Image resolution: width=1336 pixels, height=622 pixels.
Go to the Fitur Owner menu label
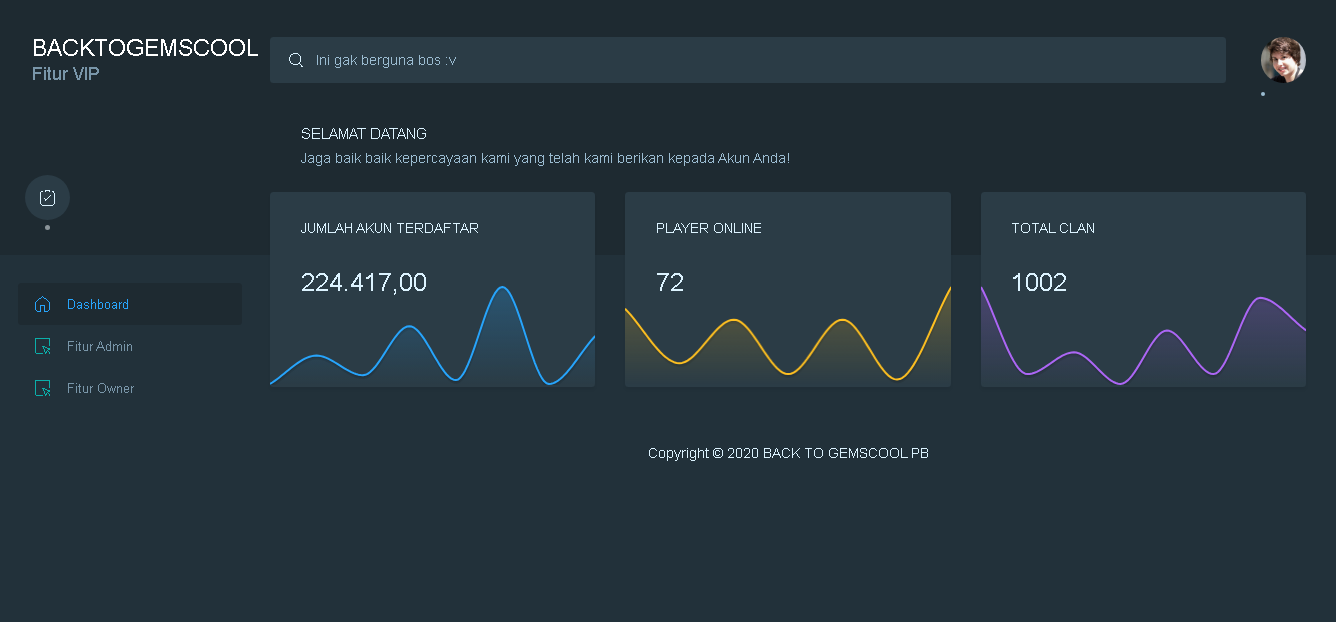100,388
